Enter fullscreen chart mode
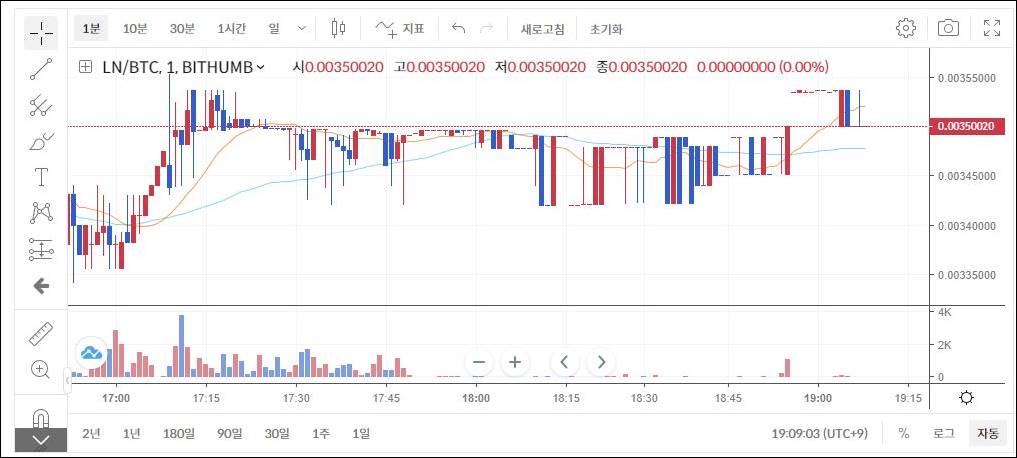1017x458 pixels. click(992, 28)
